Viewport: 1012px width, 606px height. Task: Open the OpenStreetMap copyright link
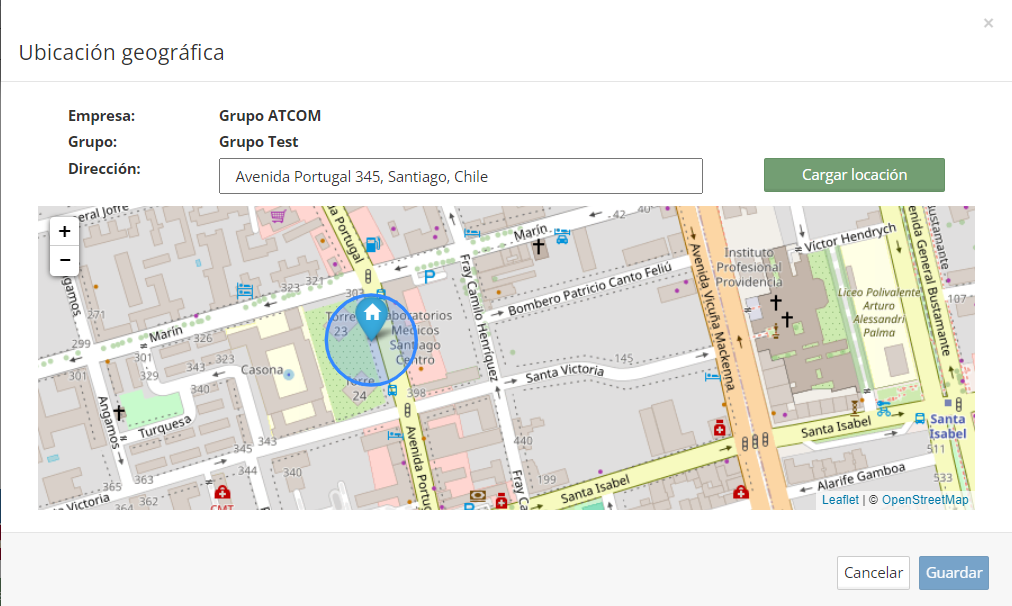coord(924,500)
